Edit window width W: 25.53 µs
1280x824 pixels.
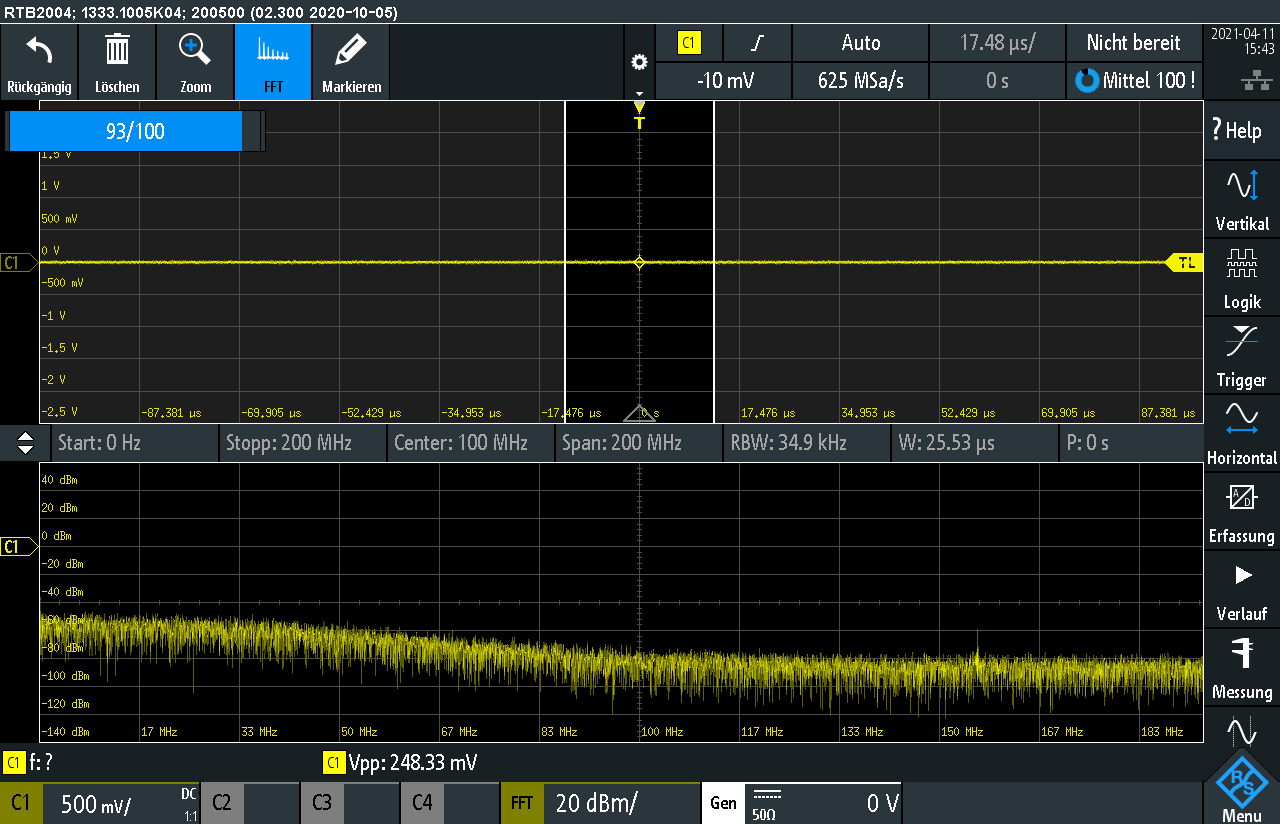[974, 442]
